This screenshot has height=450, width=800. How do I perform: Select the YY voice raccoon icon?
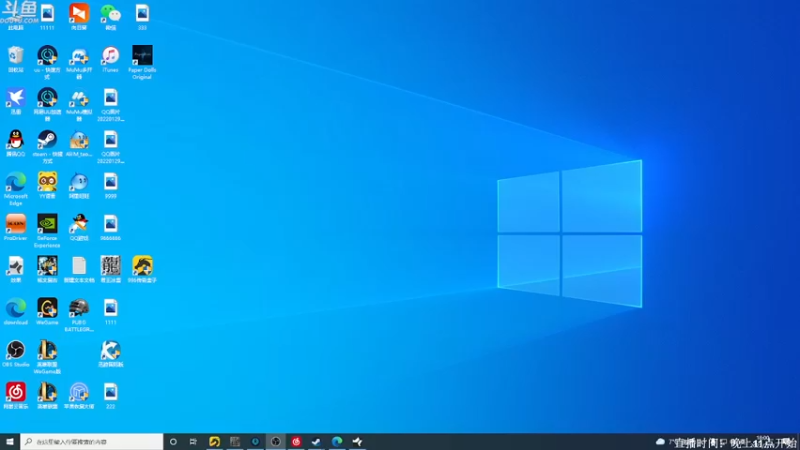pos(47,185)
